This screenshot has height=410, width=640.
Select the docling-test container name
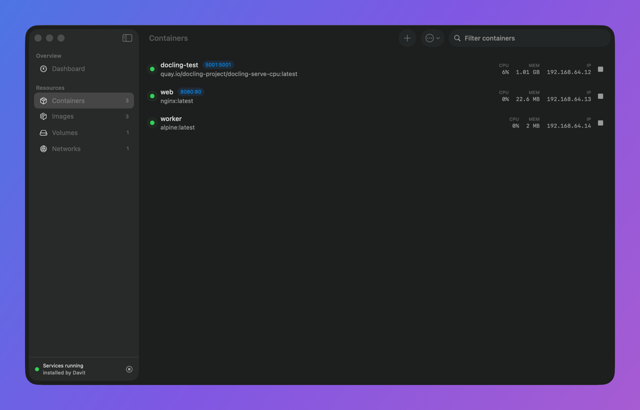[179, 65]
